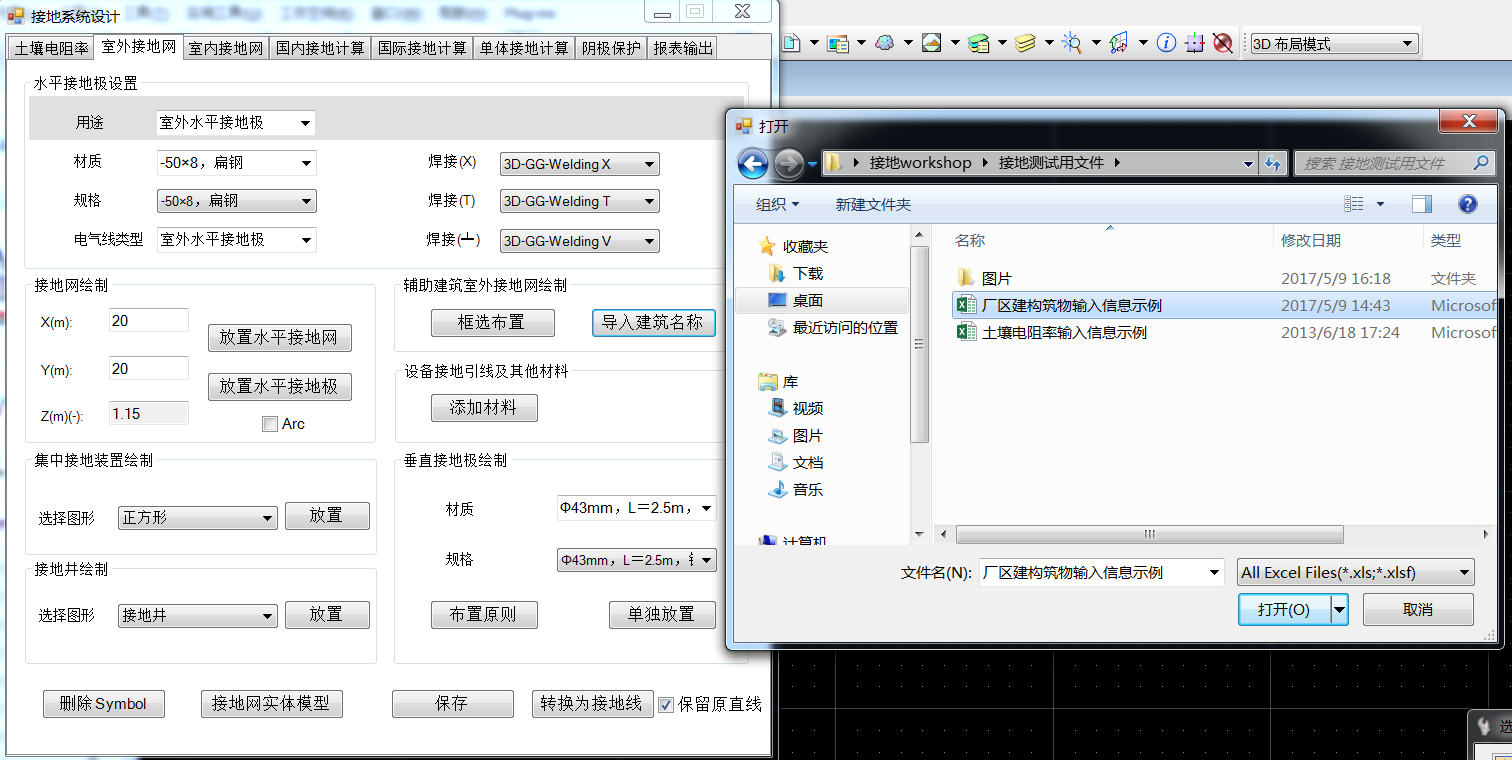Image resolution: width=1512 pixels, height=760 pixels.
Task: Click the 文件名 input field
Action: pyautogui.click(x=1101, y=573)
